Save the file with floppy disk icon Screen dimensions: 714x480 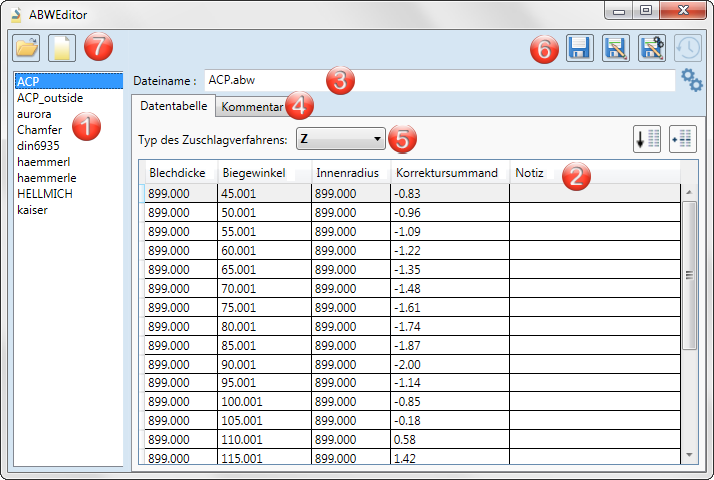pos(577,48)
